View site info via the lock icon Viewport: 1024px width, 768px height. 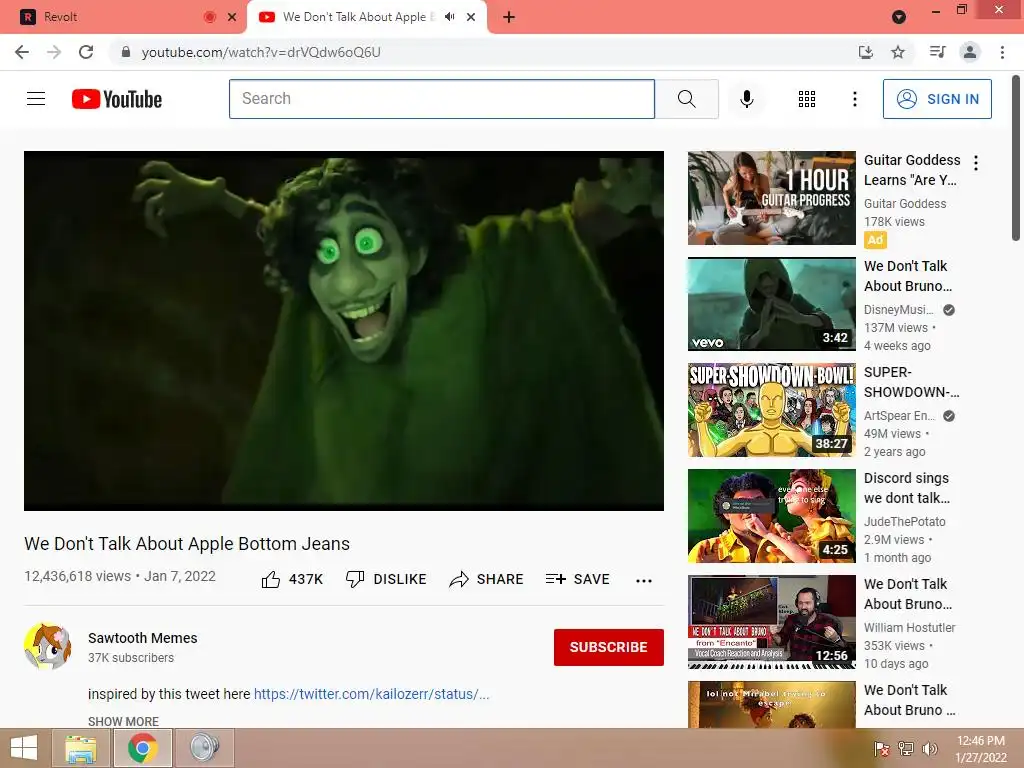126,52
